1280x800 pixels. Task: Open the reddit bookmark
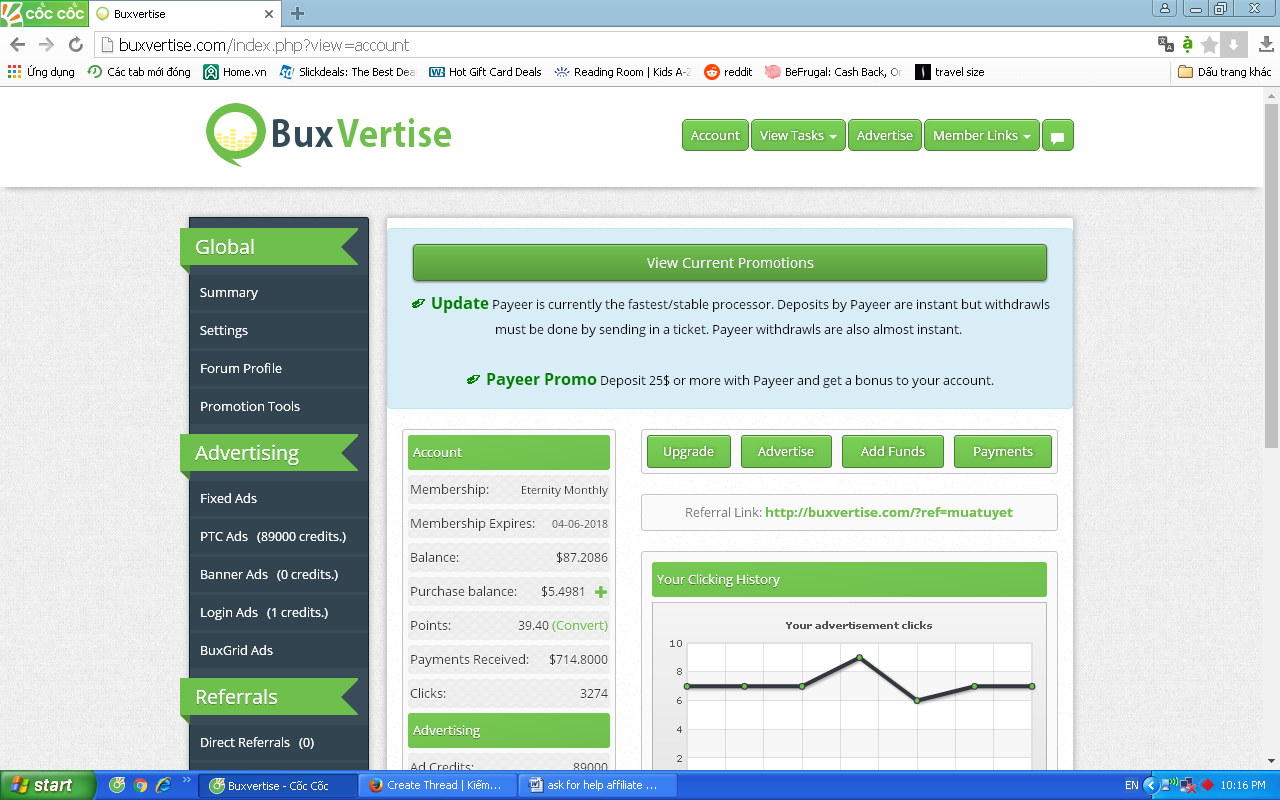coord(728,72)
